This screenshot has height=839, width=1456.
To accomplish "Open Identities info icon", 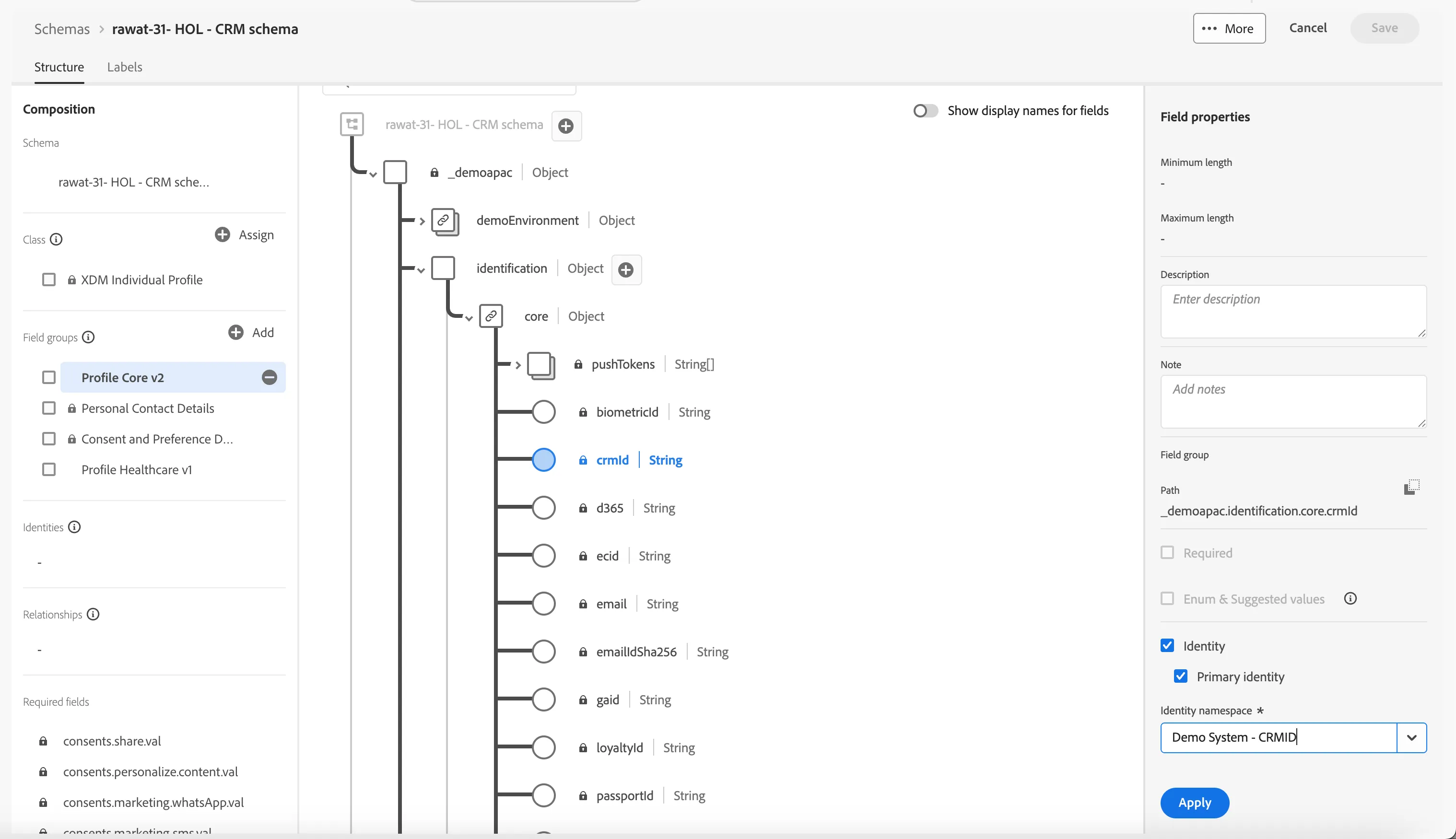I will point(74,527).
